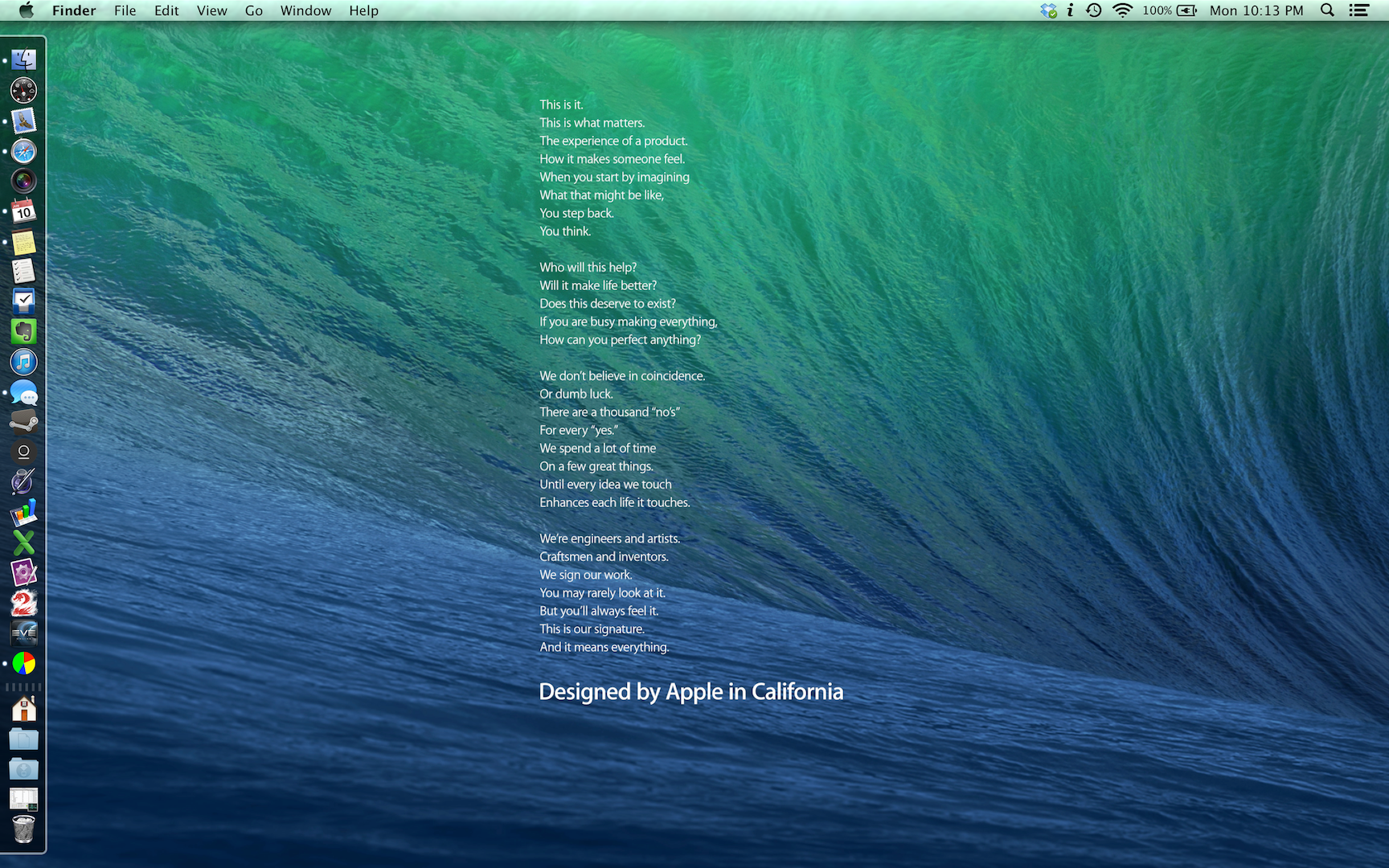Open the Wi-Fi status menu
The width and height of the screenshot is (1389, 868).
pos(1122,10)
